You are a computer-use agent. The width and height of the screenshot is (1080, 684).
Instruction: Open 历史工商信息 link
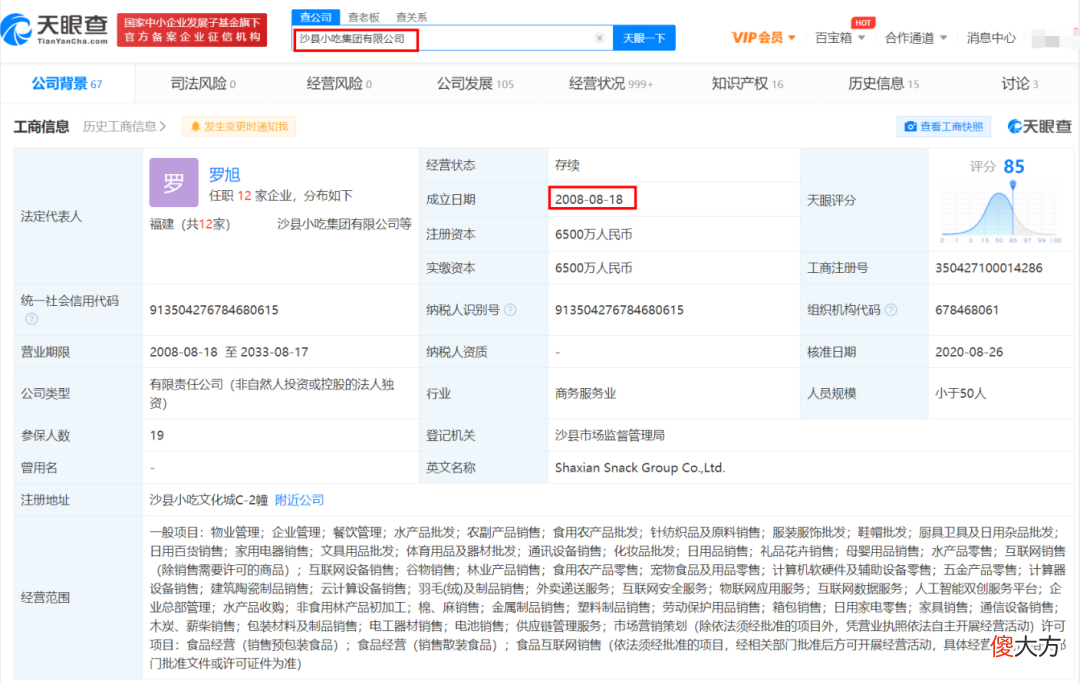pos(124,127)
